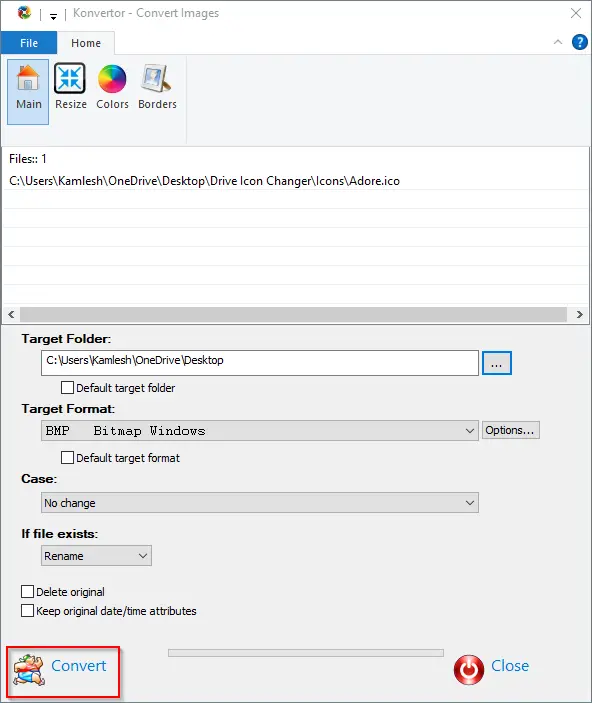Tick the Default target format checkbox
Image resolution: width=592 pixels, height=703 pixels.
click(67, 457)
